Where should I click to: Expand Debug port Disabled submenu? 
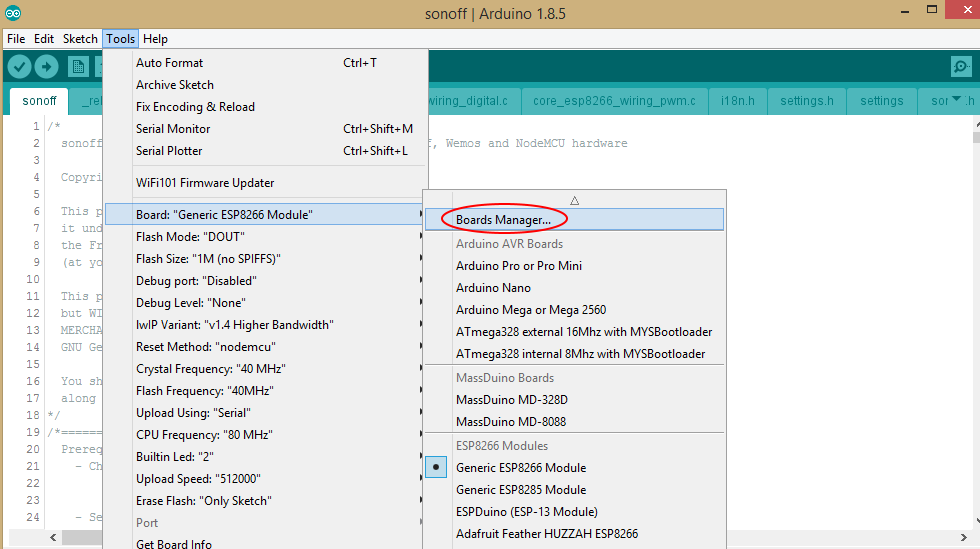coord(266,281)
